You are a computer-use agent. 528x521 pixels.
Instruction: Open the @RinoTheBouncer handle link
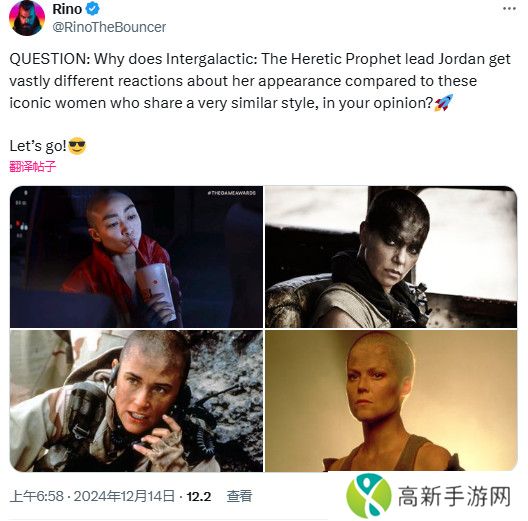point(109,27)
